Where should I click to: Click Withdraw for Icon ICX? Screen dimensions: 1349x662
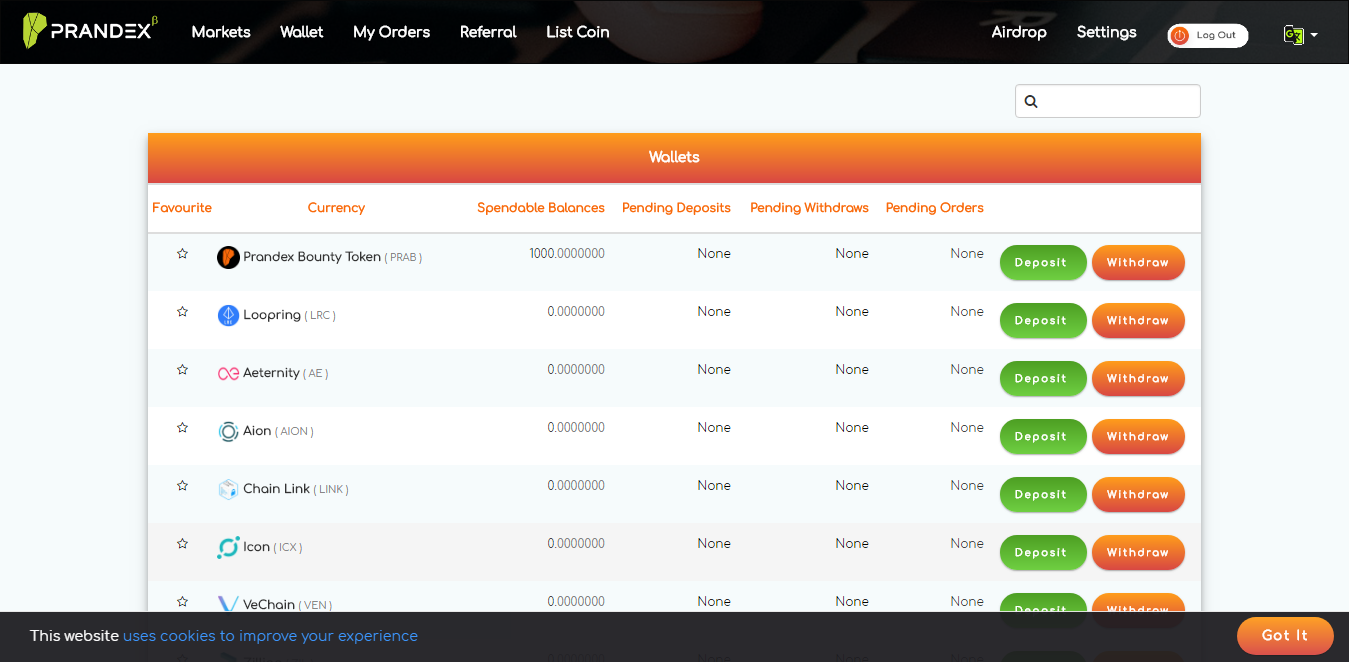(1138, 552)
